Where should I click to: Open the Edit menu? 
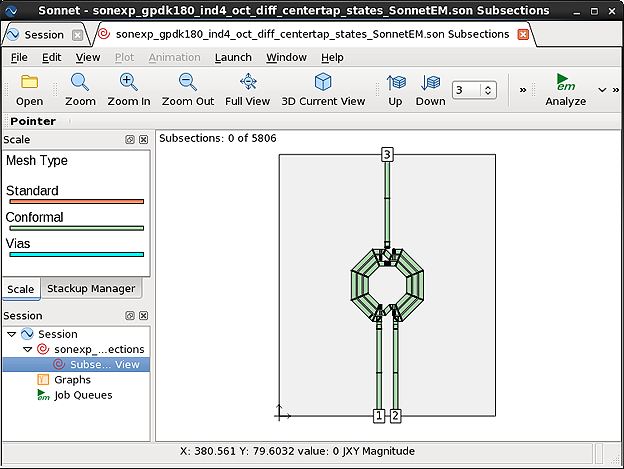point(52,57)
